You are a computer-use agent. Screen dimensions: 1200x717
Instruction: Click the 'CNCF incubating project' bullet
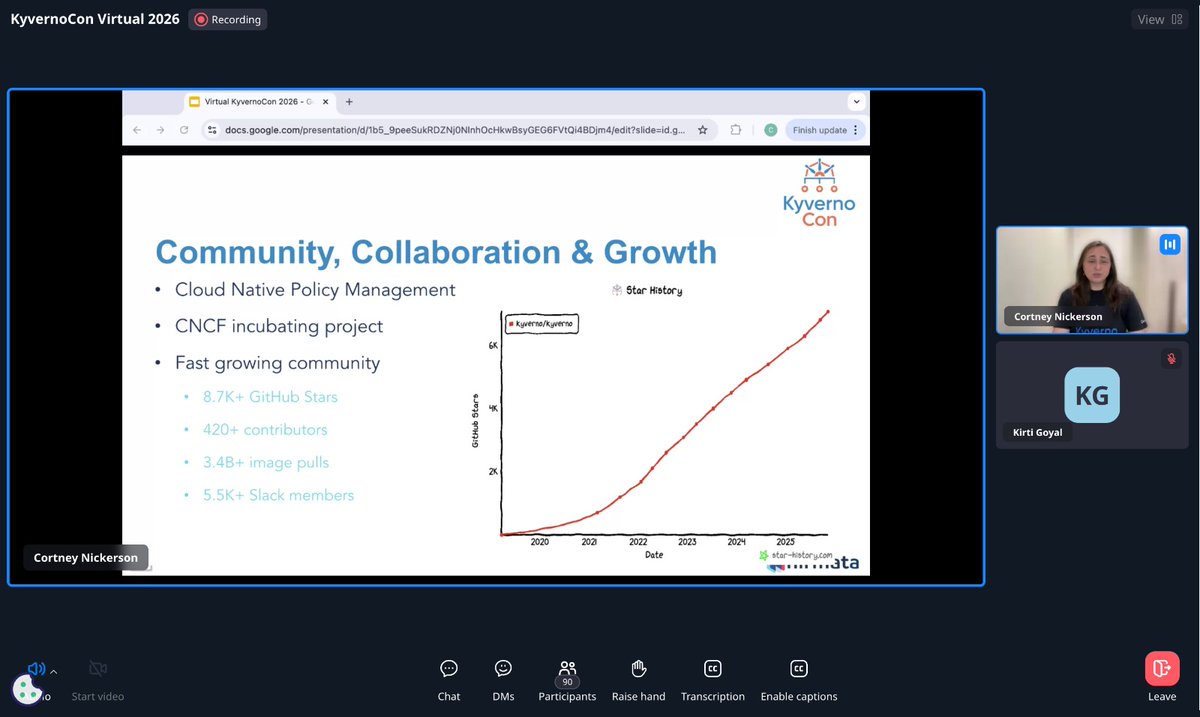coord(279,326)
